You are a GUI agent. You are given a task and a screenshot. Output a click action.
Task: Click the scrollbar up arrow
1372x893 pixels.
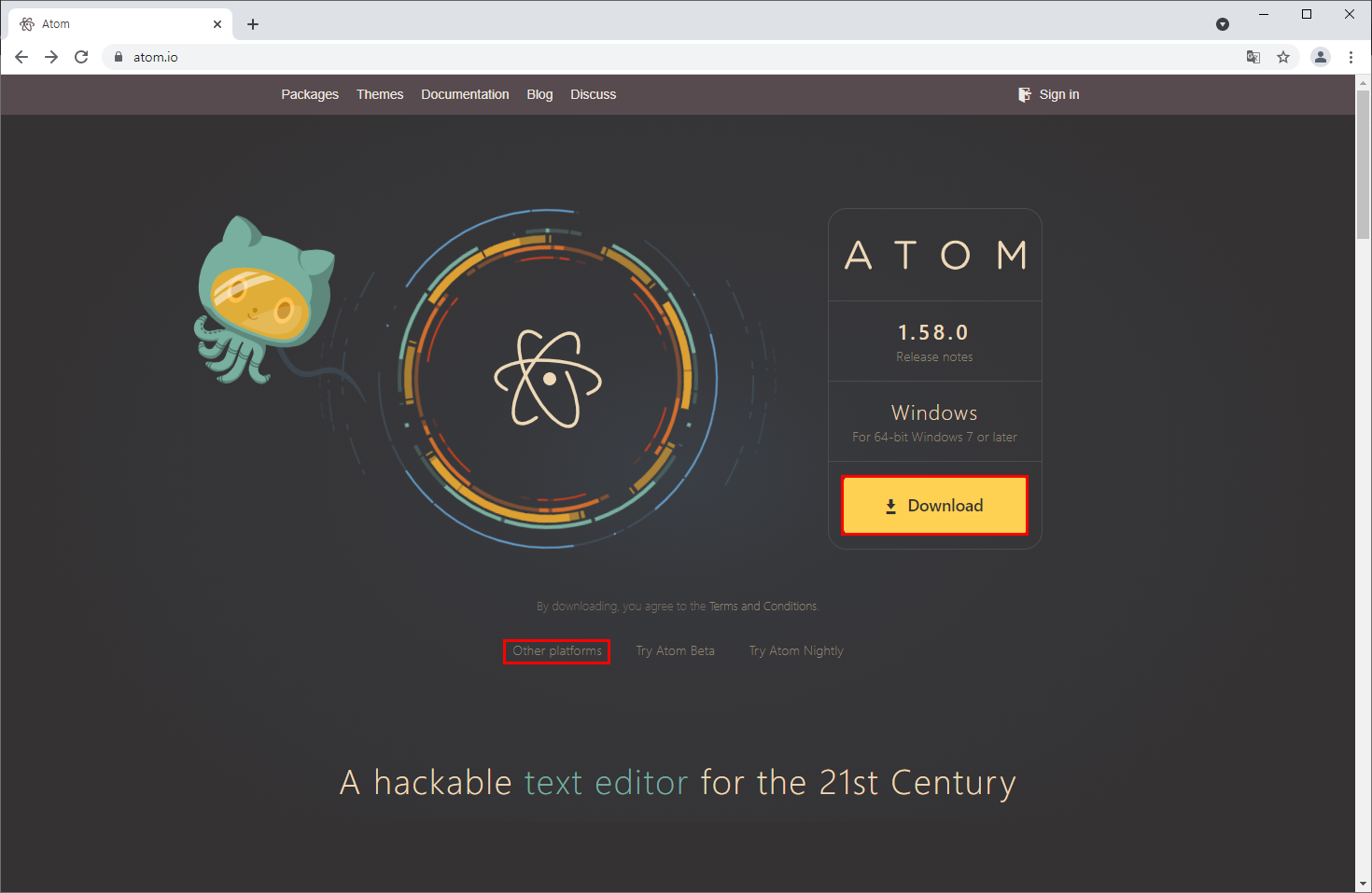click(x=1364, y=82)
